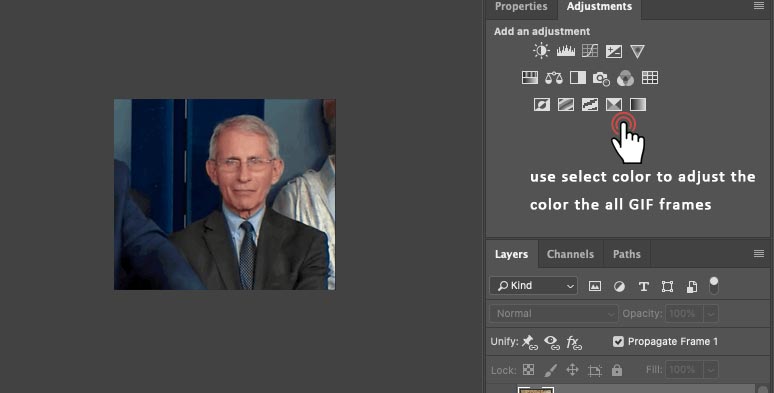The image size is (774, 393).
Task: Click the Fill percentage field
Action: (684, 370)
